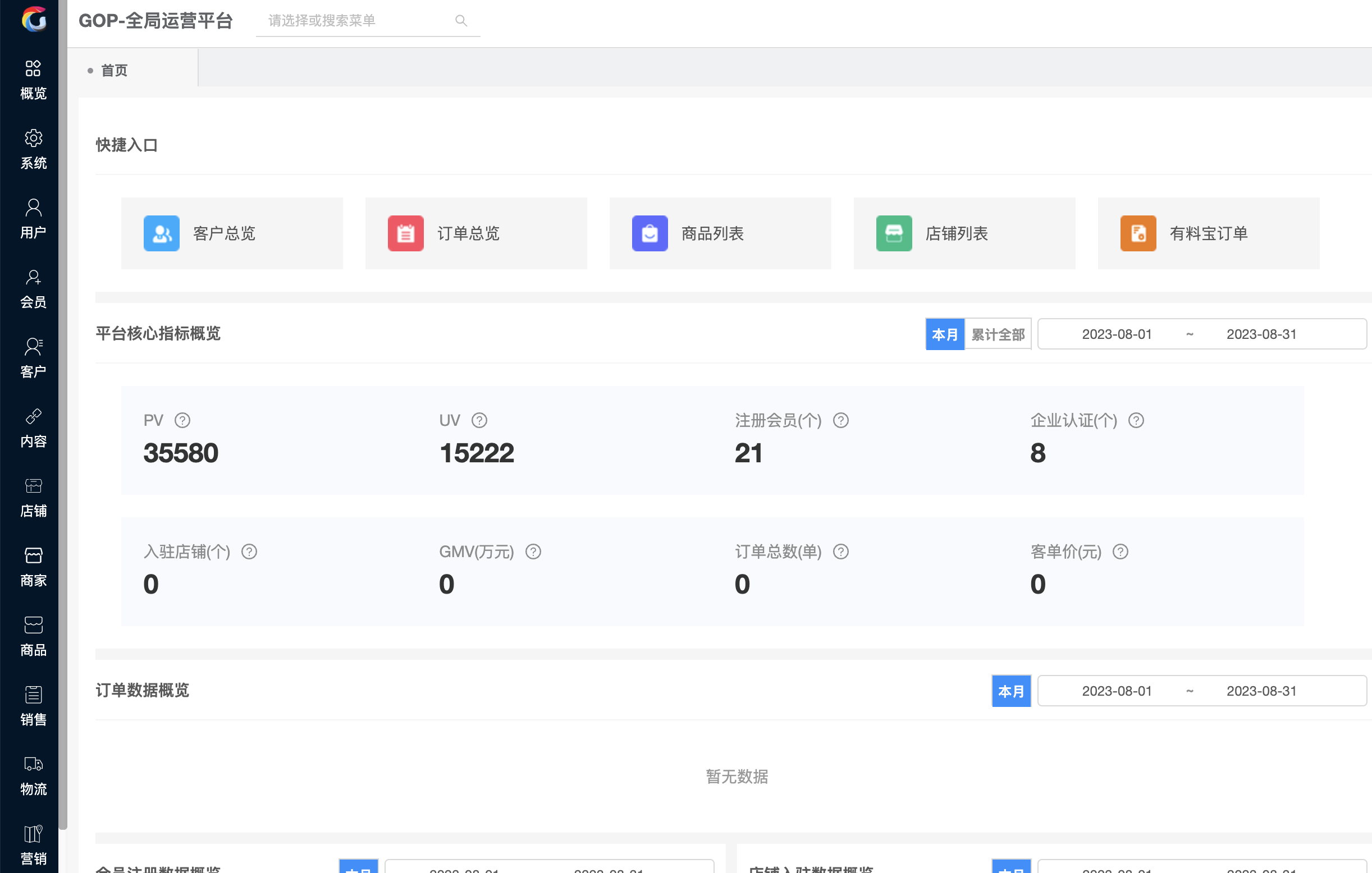Open the 商家 merchant sidebar item

pyautogui.click(x=33, y=567)
